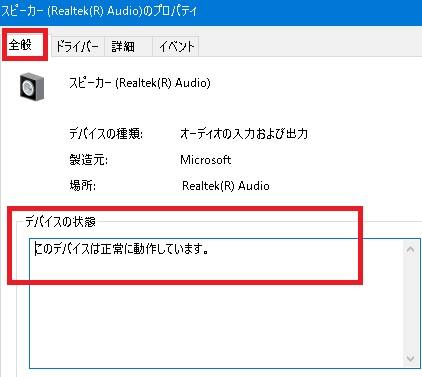The width and height of the screenshot is (422, 377).
Task: Click the スピーカー (Realtek(R) Audio) device name beside the icon
Action: (140, 83)
